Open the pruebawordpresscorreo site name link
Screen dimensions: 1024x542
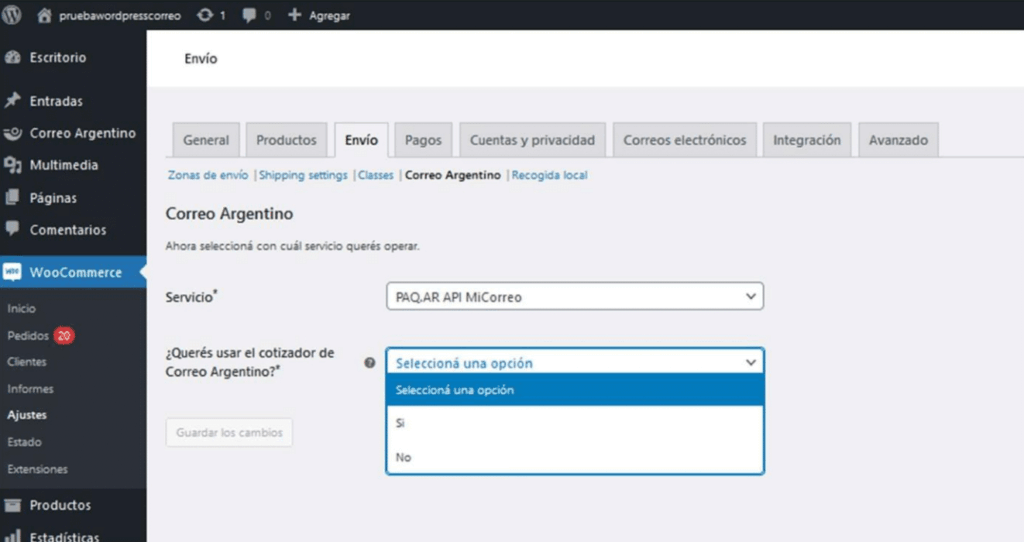[x=120, y=15]
